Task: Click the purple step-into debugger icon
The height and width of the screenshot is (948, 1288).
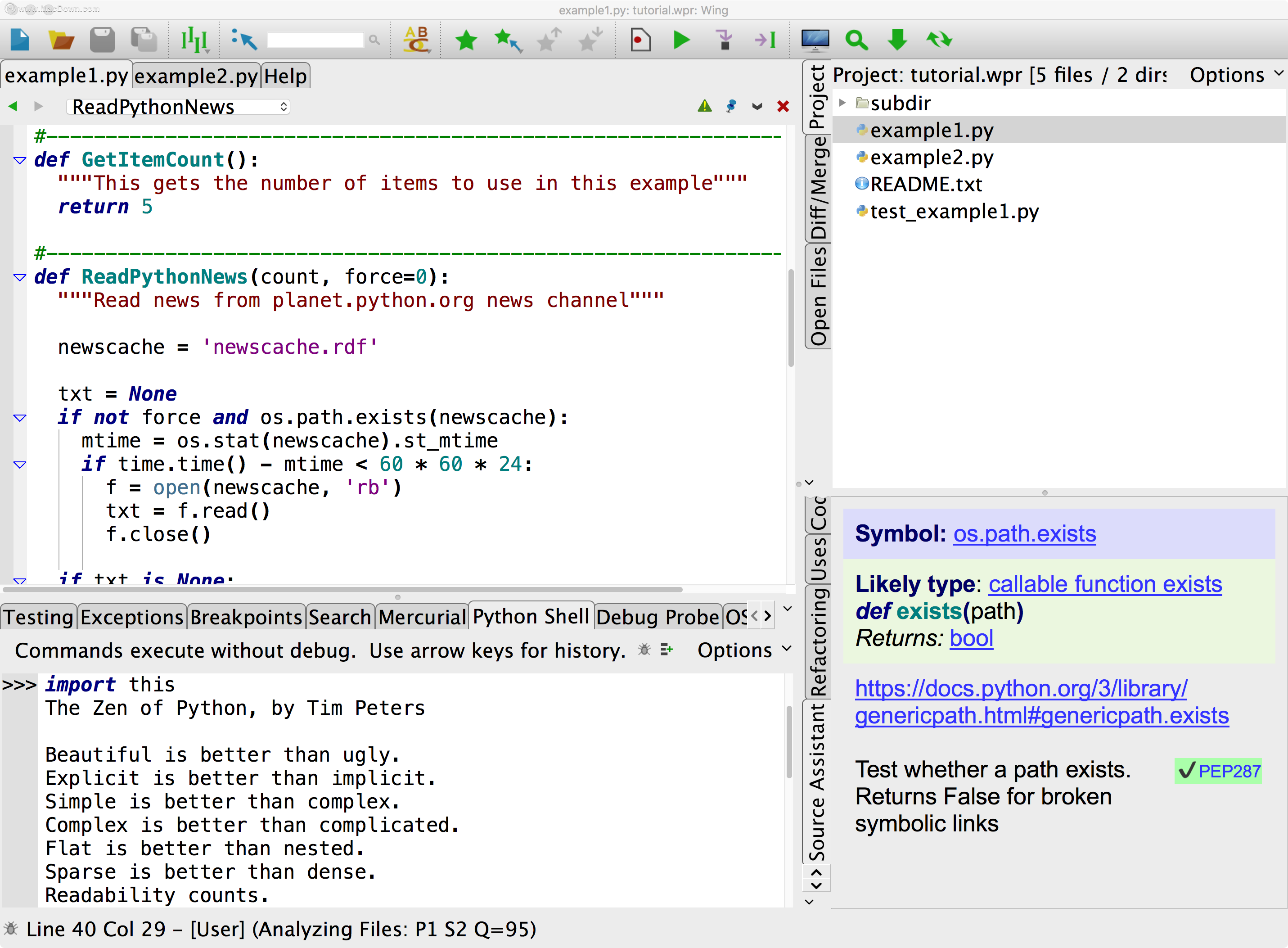Action: coord(724,40)
